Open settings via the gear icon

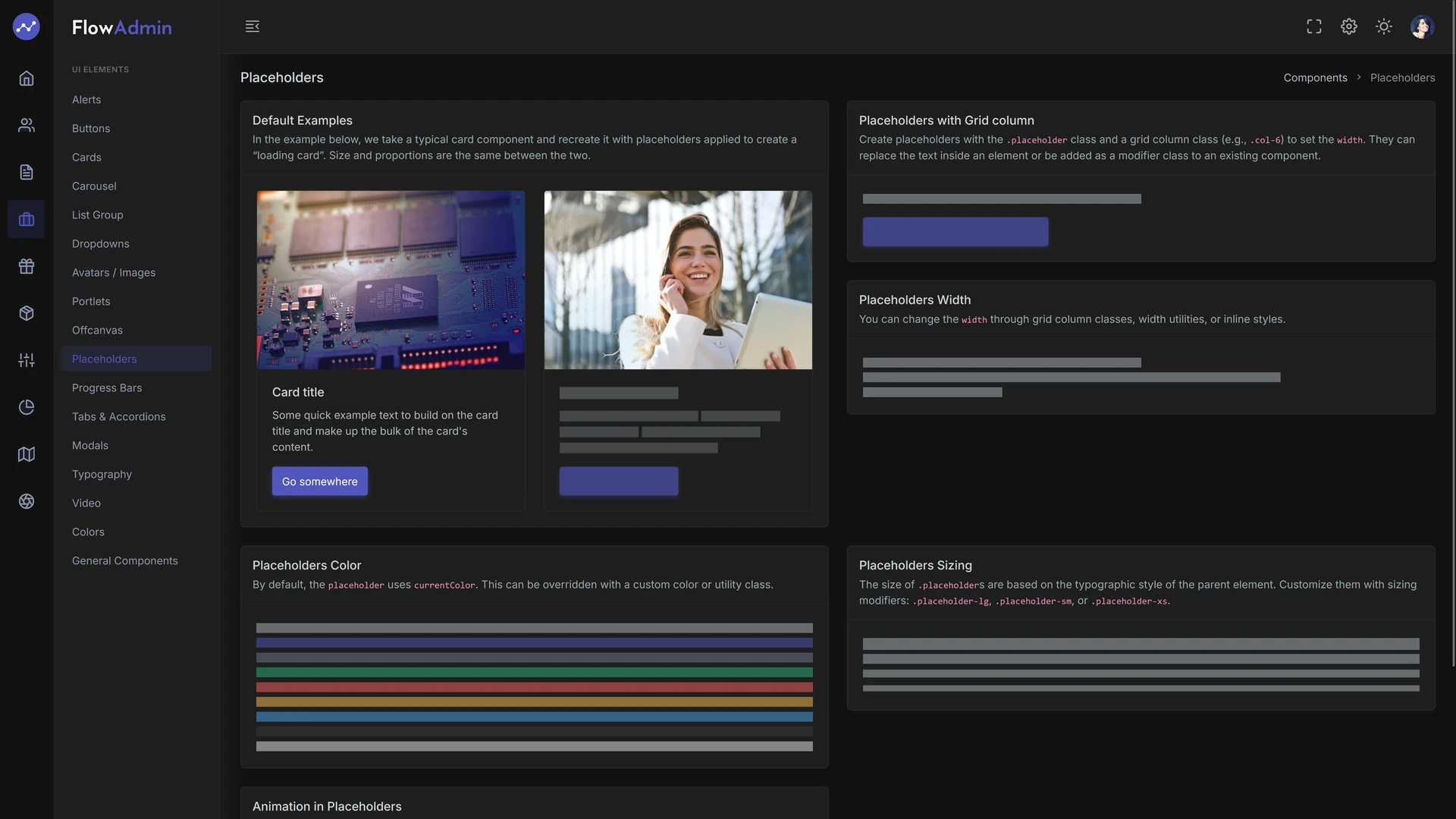coord(1349,27)
